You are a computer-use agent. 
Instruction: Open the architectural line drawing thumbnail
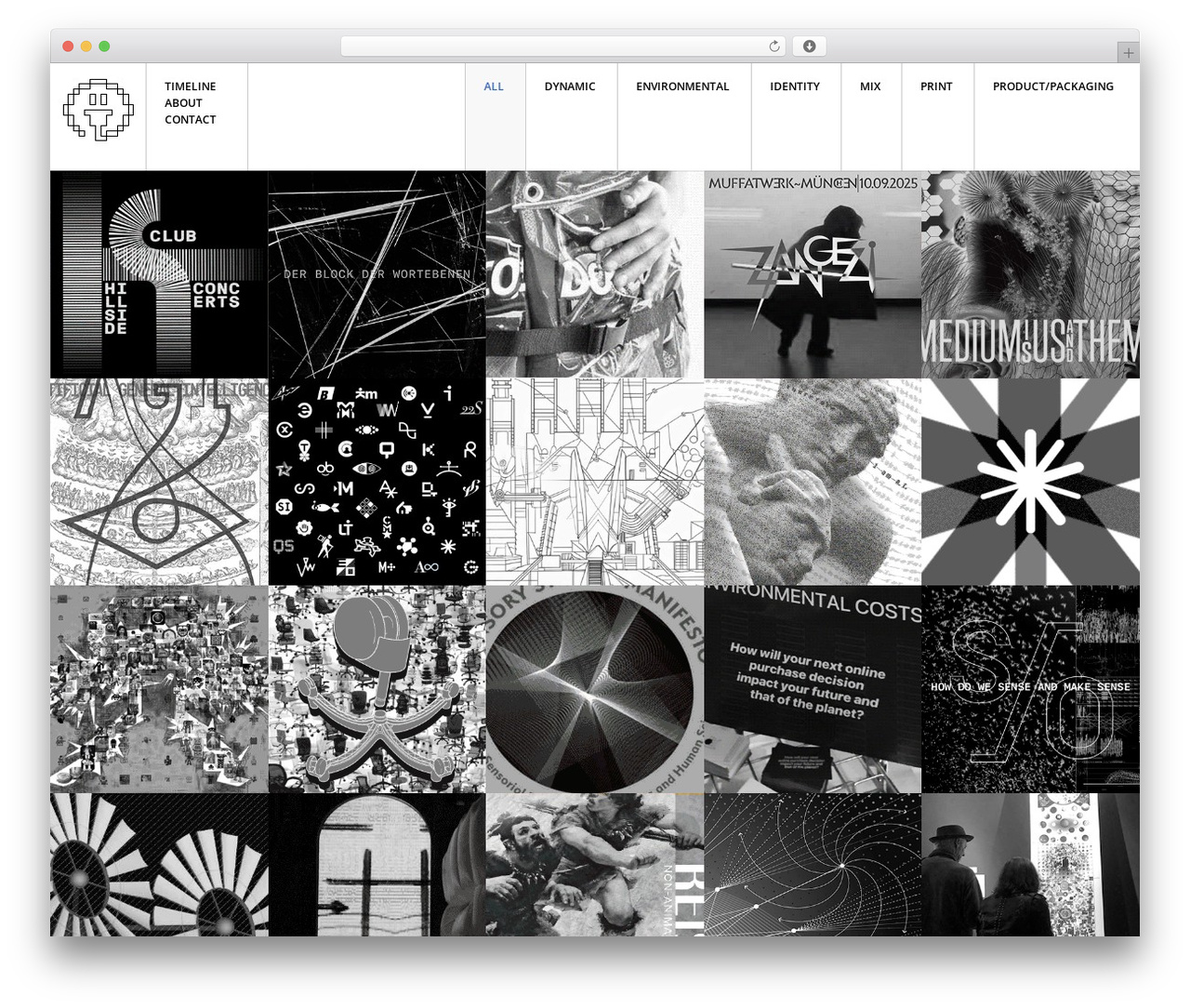point(595,482)
